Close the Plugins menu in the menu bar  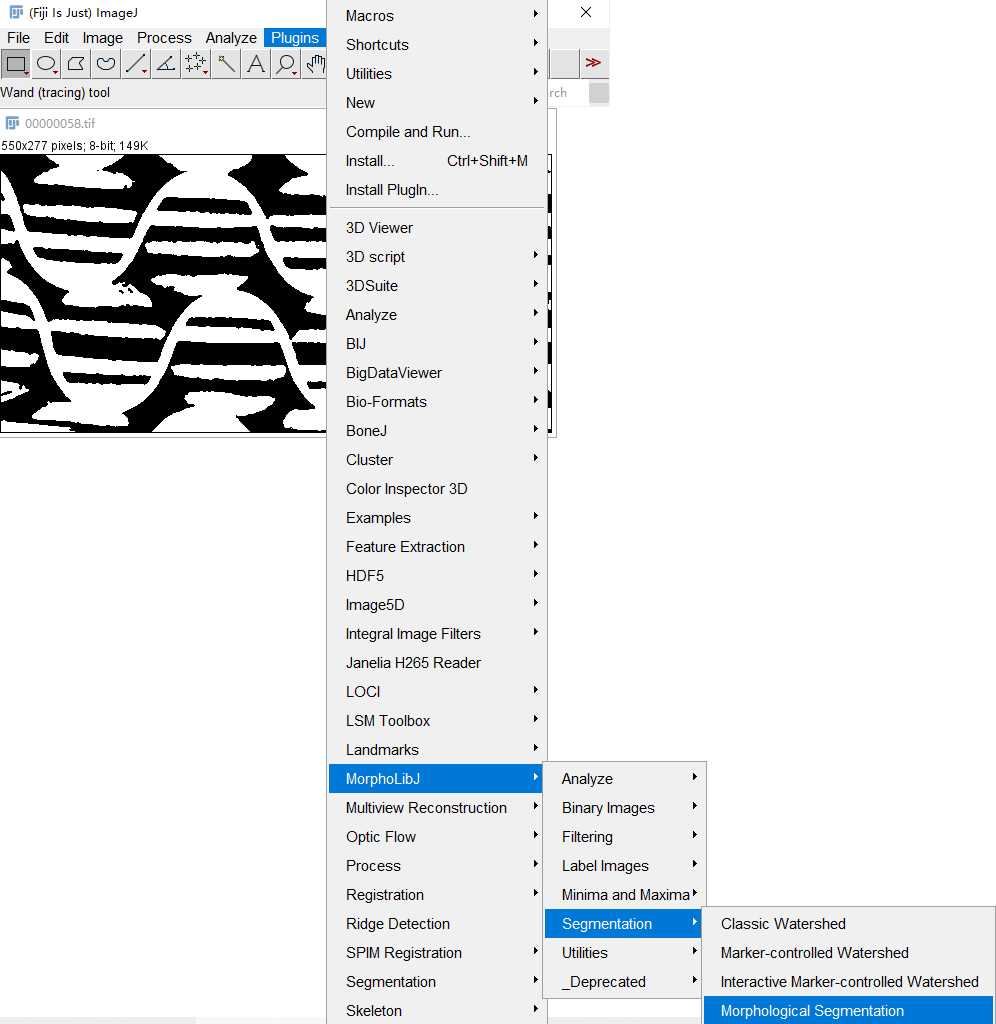coord(295,38)
